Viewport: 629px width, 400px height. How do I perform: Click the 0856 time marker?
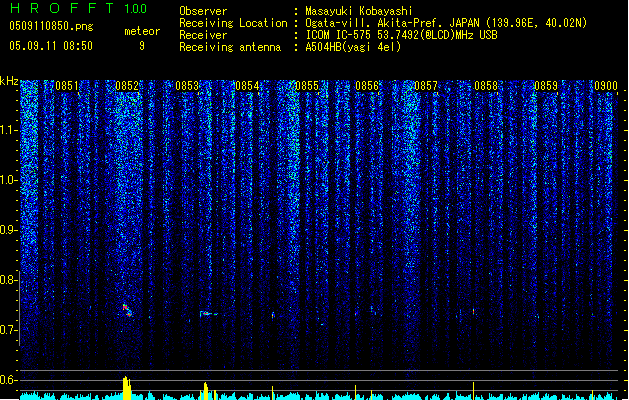coord(367,86)
